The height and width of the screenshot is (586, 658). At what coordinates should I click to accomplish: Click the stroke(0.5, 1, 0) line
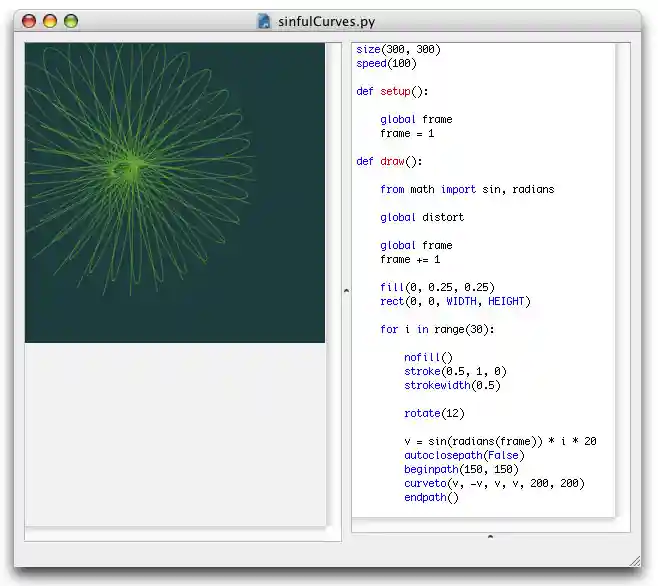455,371
